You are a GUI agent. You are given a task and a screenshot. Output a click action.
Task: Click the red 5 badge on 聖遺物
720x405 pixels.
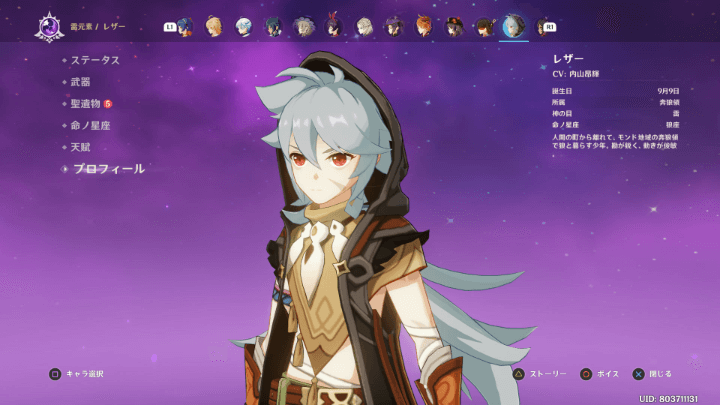pos(108,104)
